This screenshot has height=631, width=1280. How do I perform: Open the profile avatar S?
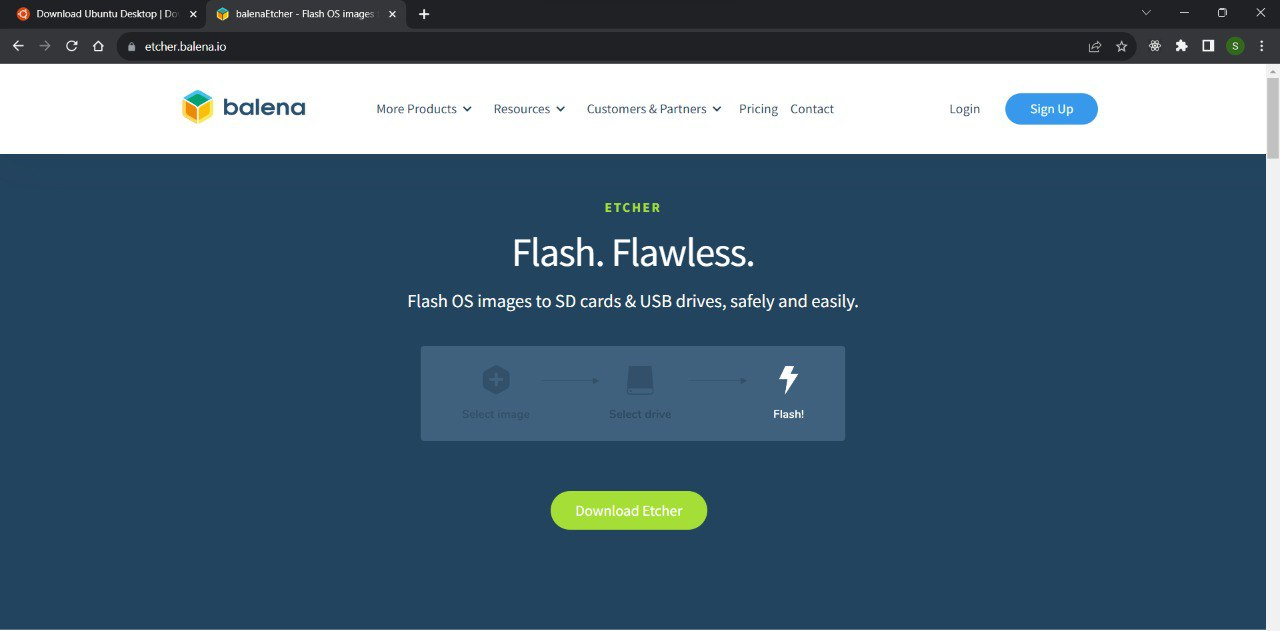(x=1235, y=46)
